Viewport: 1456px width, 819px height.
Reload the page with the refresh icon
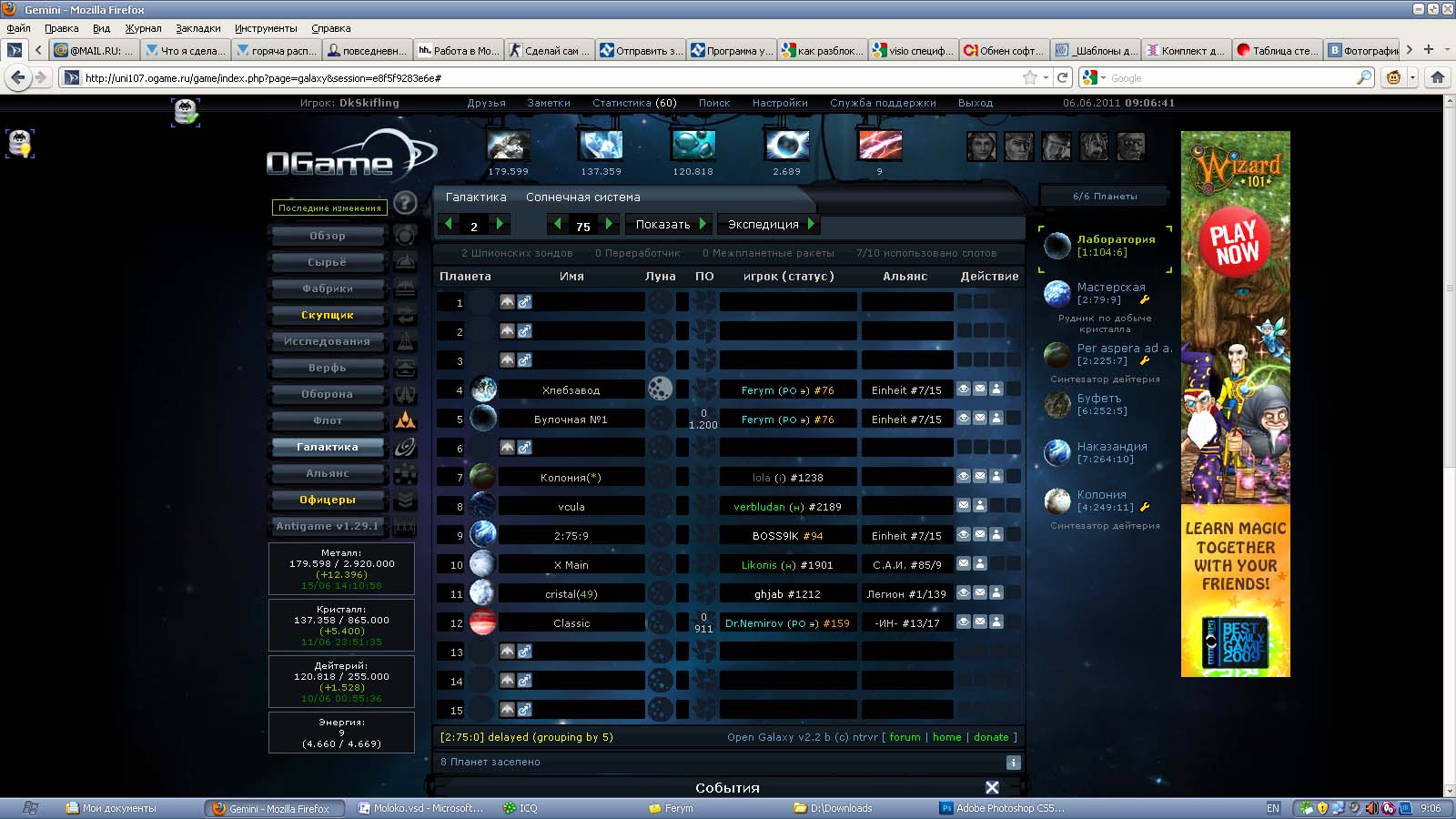[x=1062, y=77]
